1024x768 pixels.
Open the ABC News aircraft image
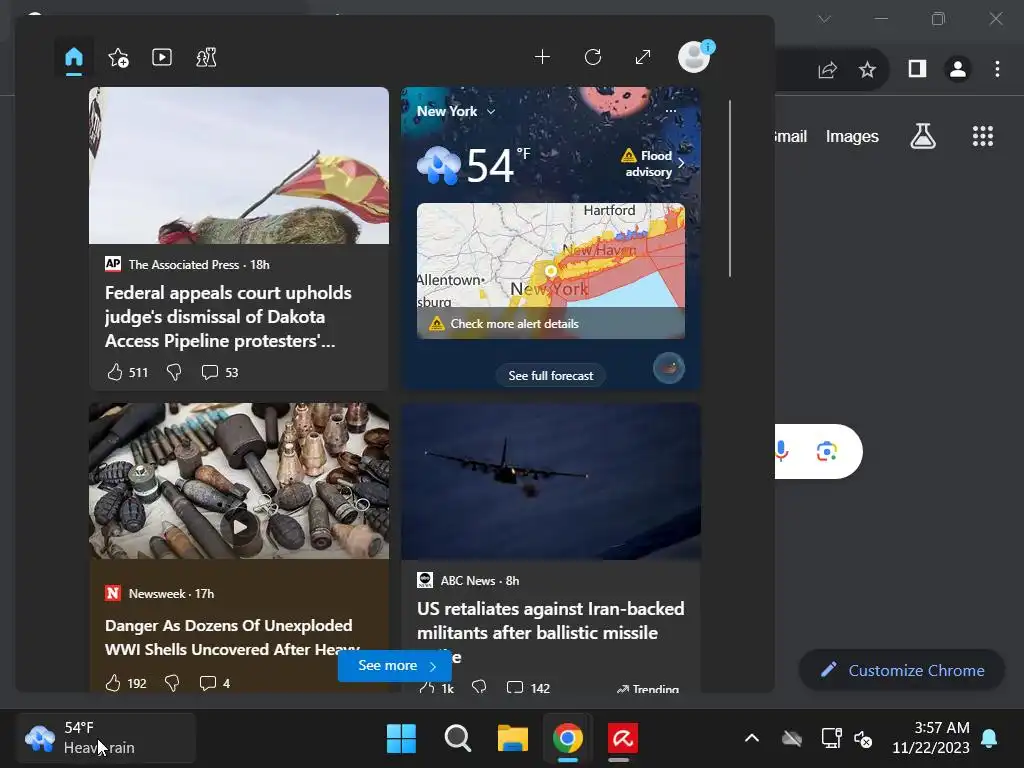[x=551, y=481]
